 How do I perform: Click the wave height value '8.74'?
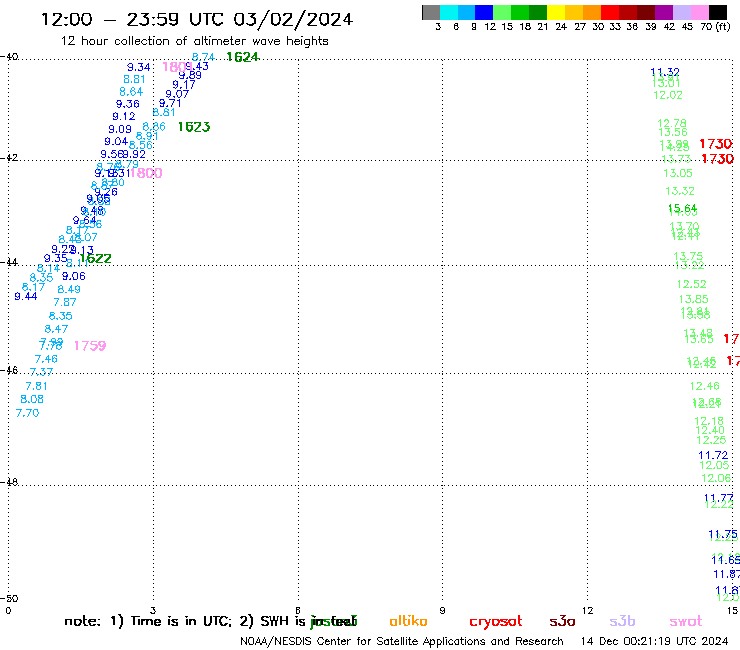coord(203,57)
